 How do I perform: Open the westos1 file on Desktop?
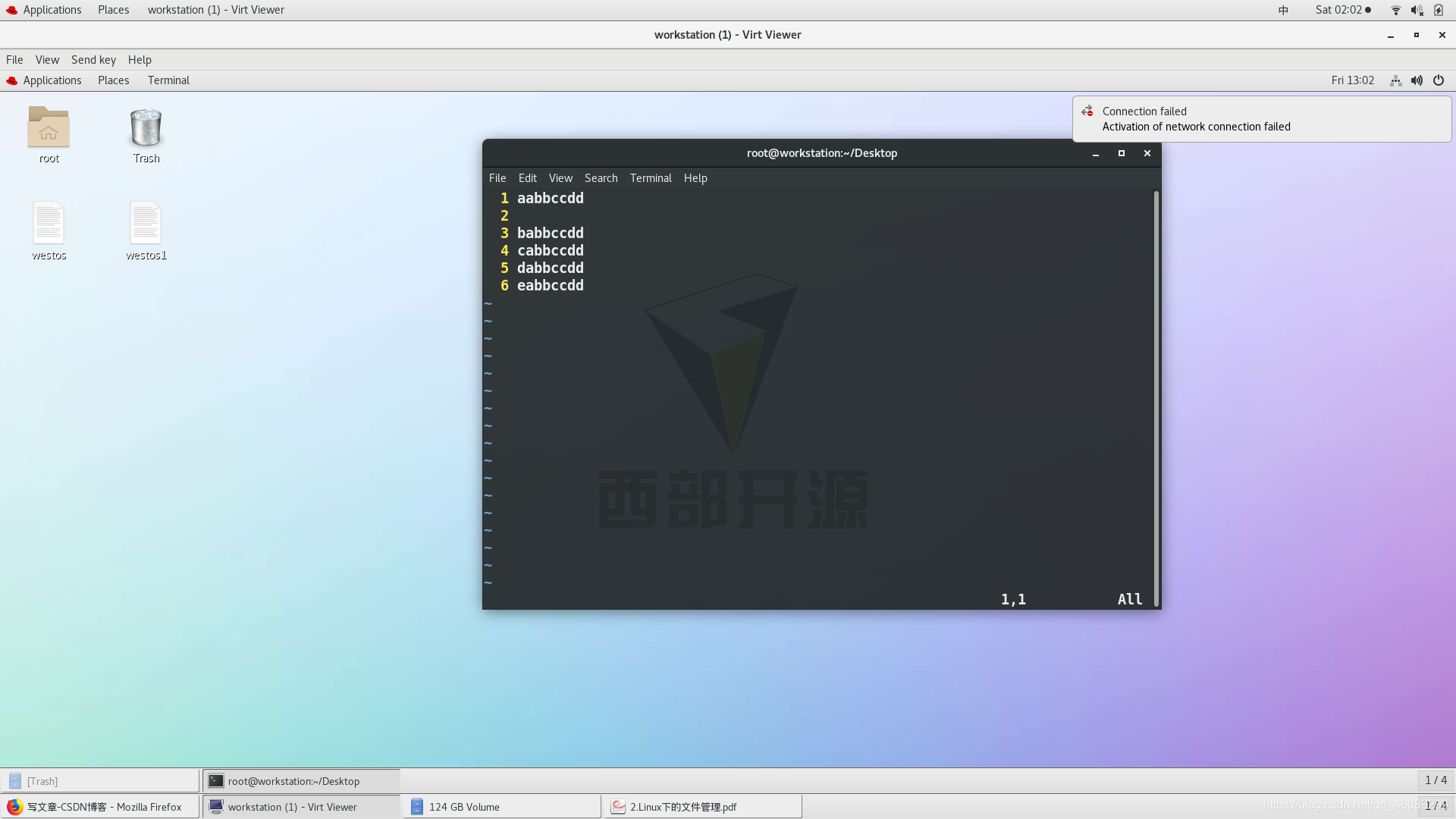pyautogui.click(x=146, y=231)
